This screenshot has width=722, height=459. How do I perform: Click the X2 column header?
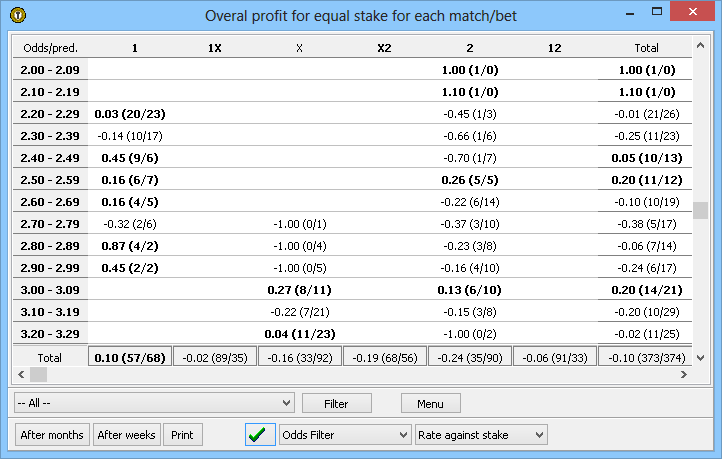coord(385,47)
